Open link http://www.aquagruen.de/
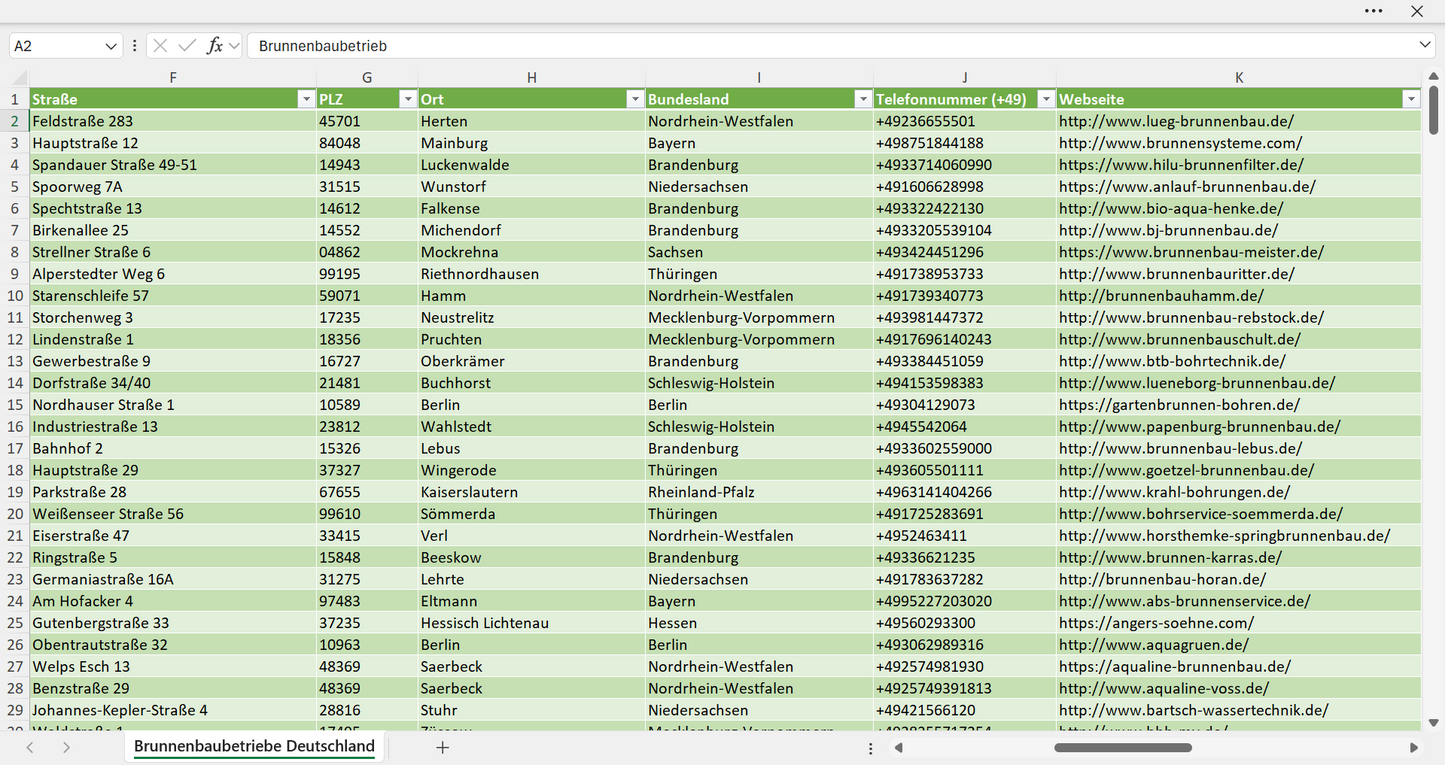This screenshot has width=1445, height=765. click(x=1153, y=645)
